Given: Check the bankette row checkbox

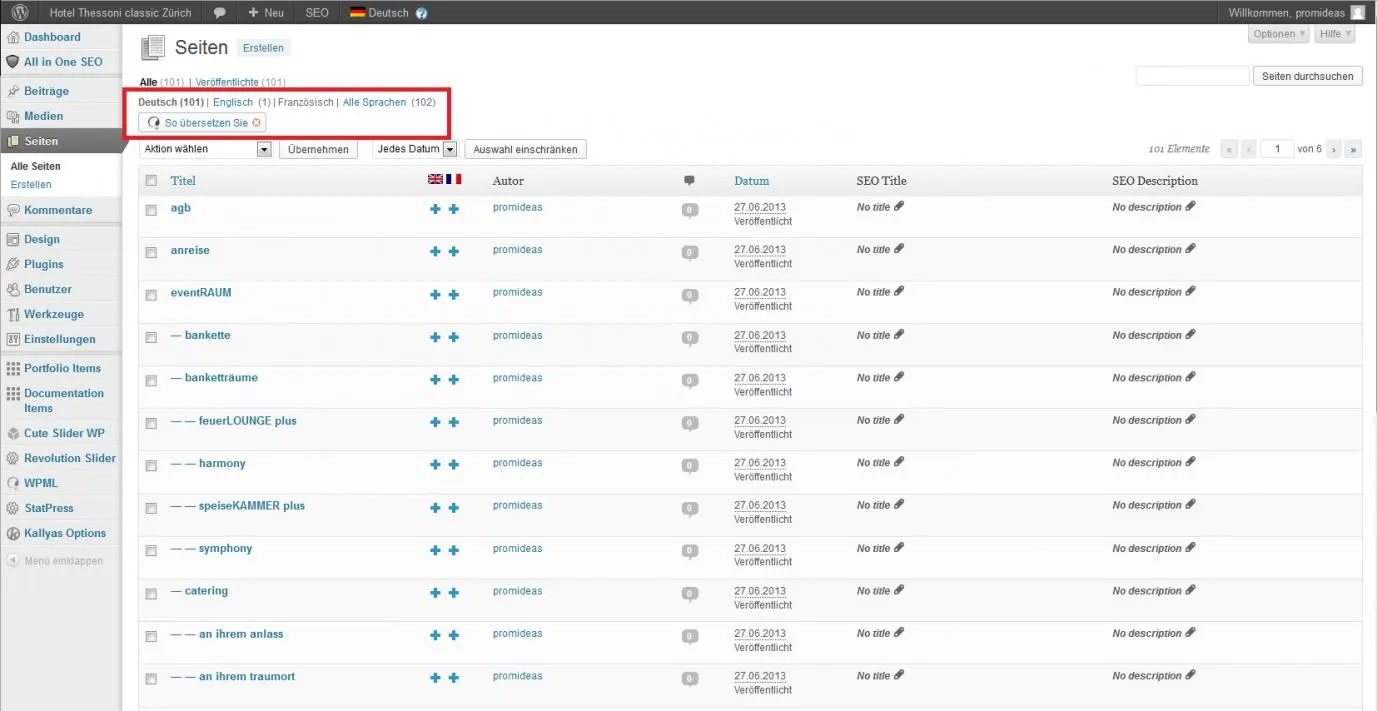Looking at the screenshot, I should coord(151,338).
